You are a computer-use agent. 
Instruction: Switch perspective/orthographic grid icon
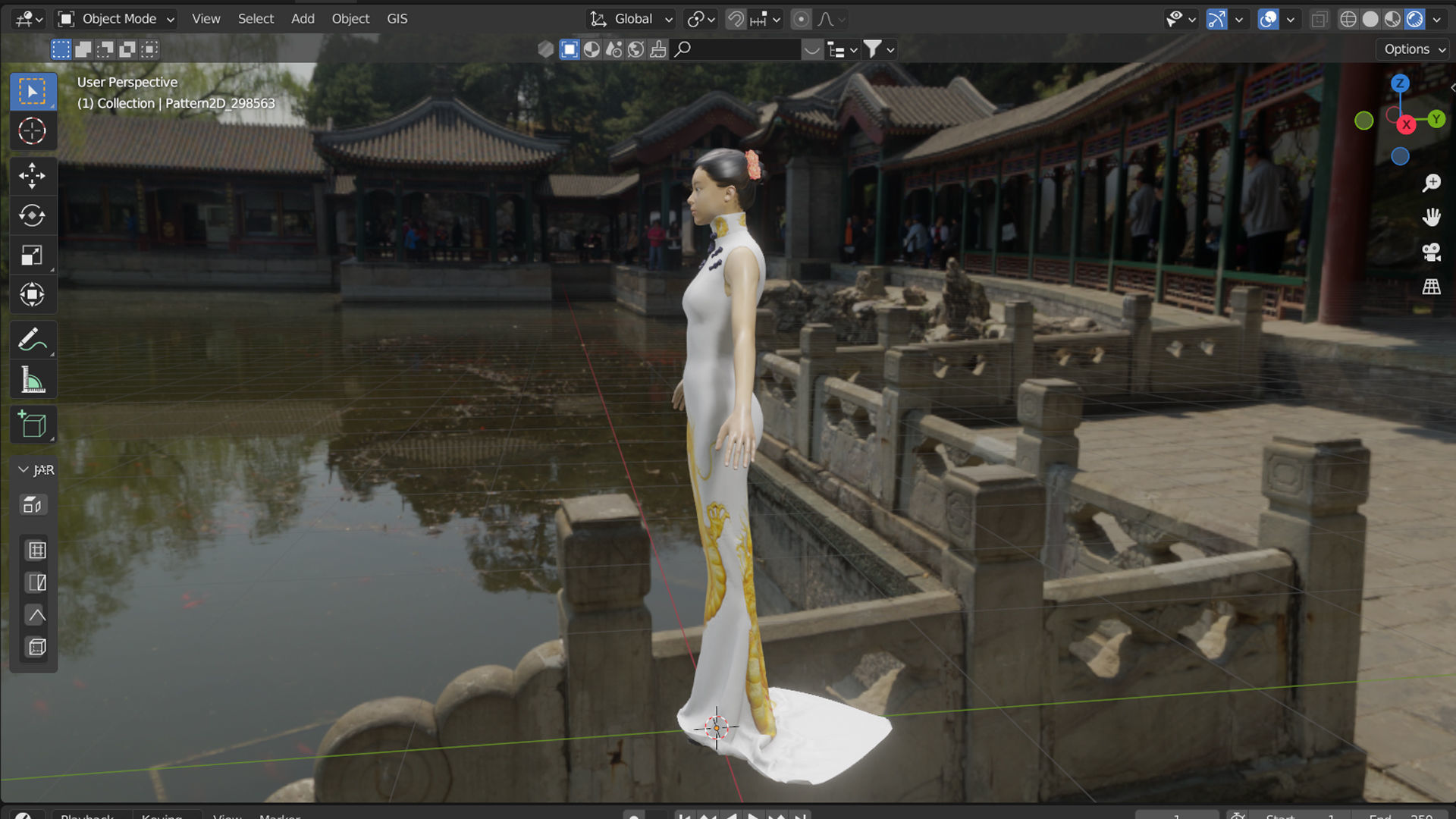1432,287
